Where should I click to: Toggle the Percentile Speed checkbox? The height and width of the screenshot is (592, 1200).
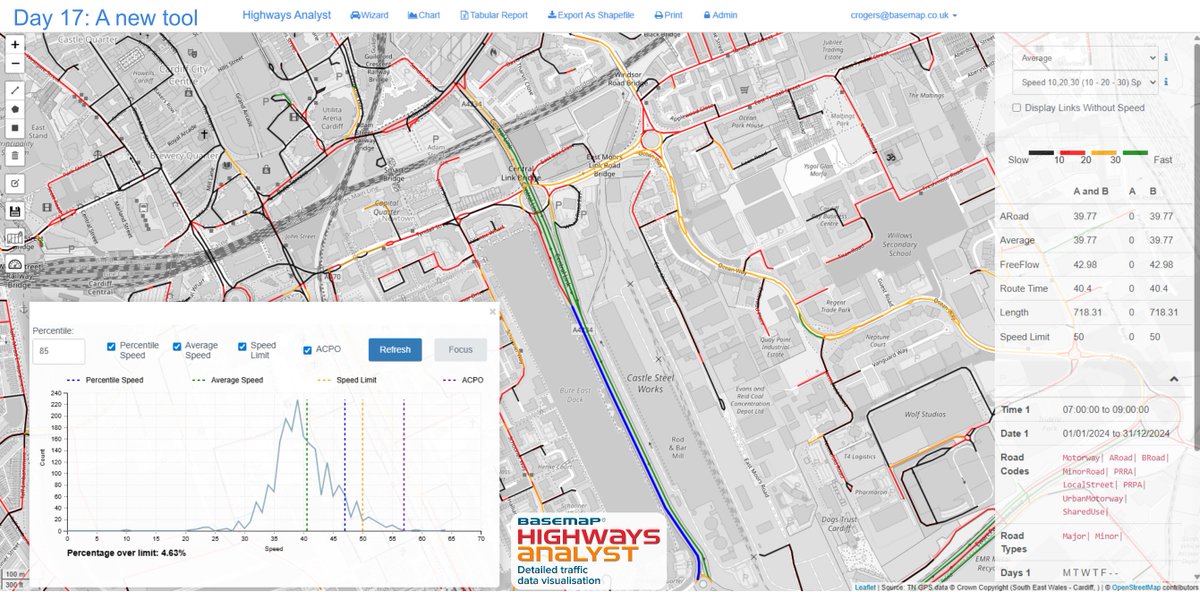[x=112, y=347]
